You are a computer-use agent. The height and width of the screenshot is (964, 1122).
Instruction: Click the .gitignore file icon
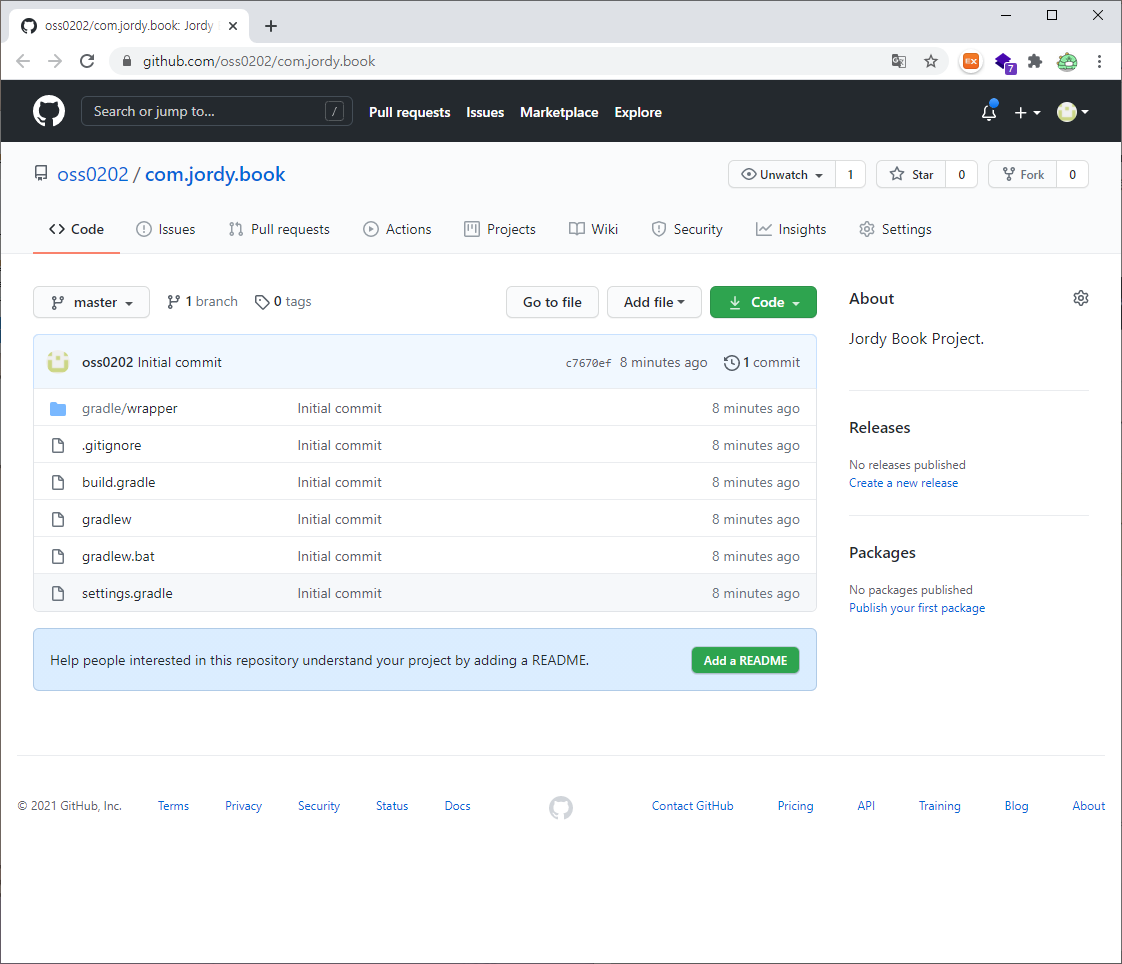tap(58, 446)
